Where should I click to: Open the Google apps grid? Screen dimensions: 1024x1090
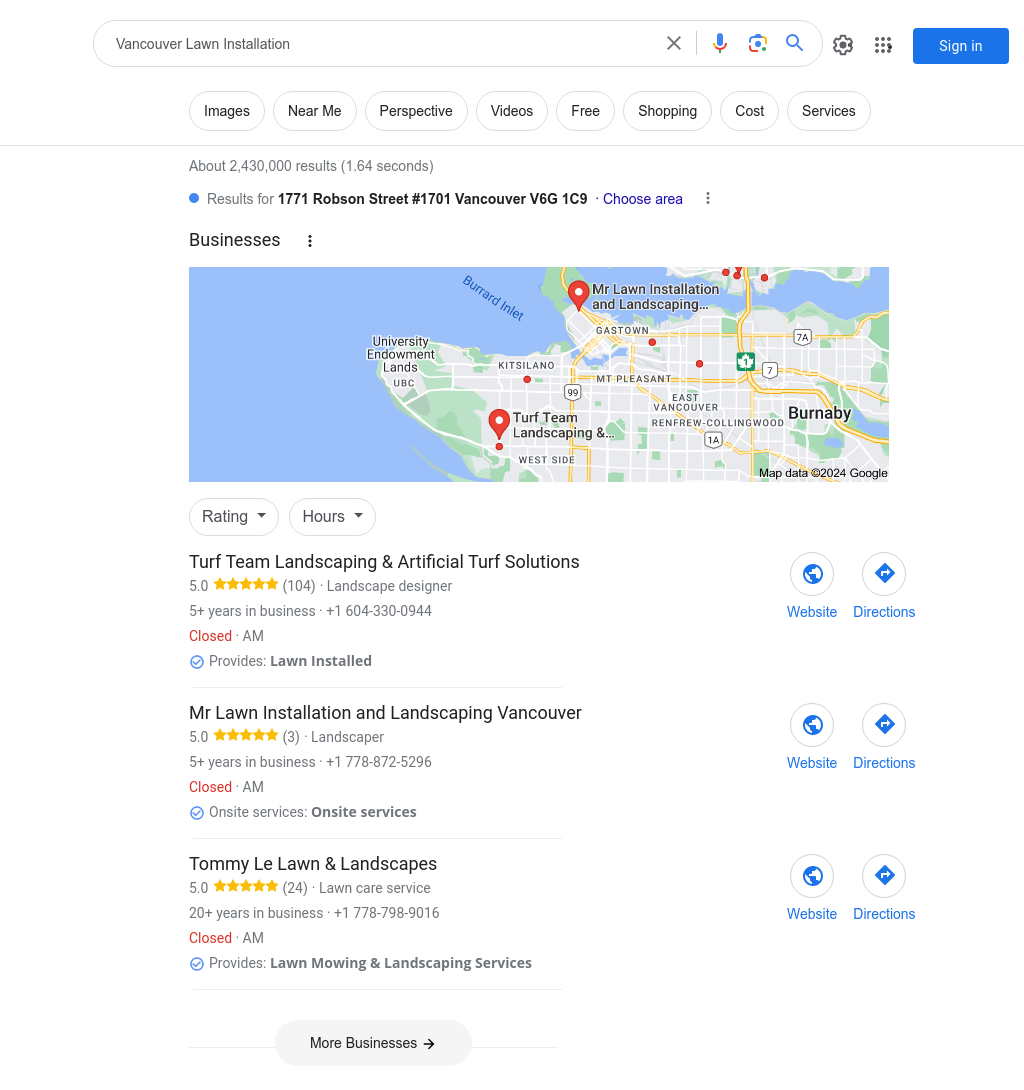pyautogui.click(x=883, y=45)
